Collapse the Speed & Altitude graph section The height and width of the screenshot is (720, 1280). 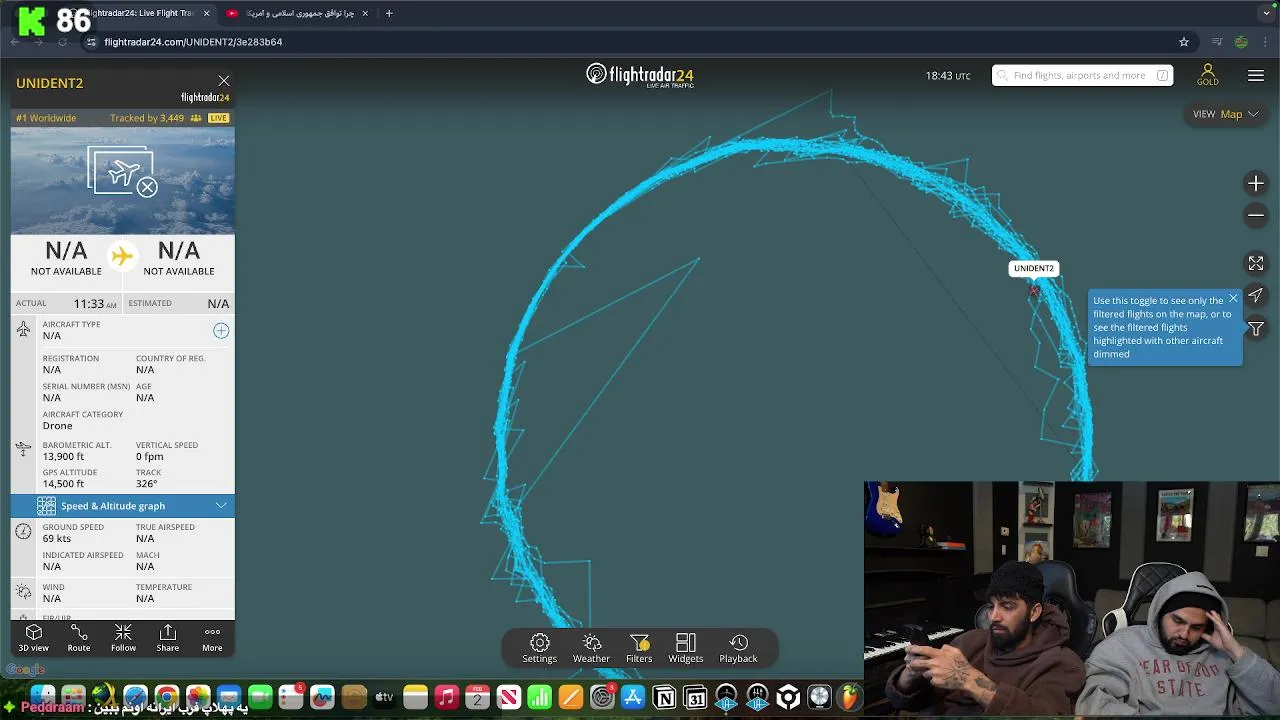click(x=123, y=506)
